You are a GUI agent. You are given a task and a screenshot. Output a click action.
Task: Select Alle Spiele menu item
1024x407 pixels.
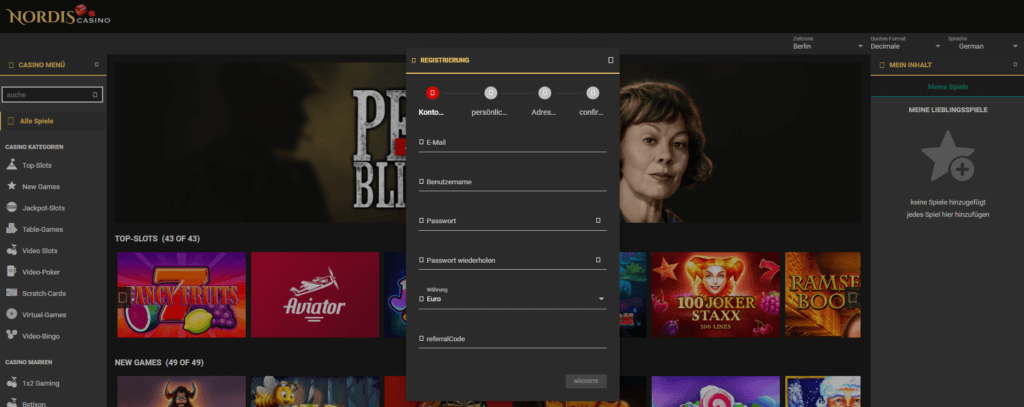pos(53,121)
